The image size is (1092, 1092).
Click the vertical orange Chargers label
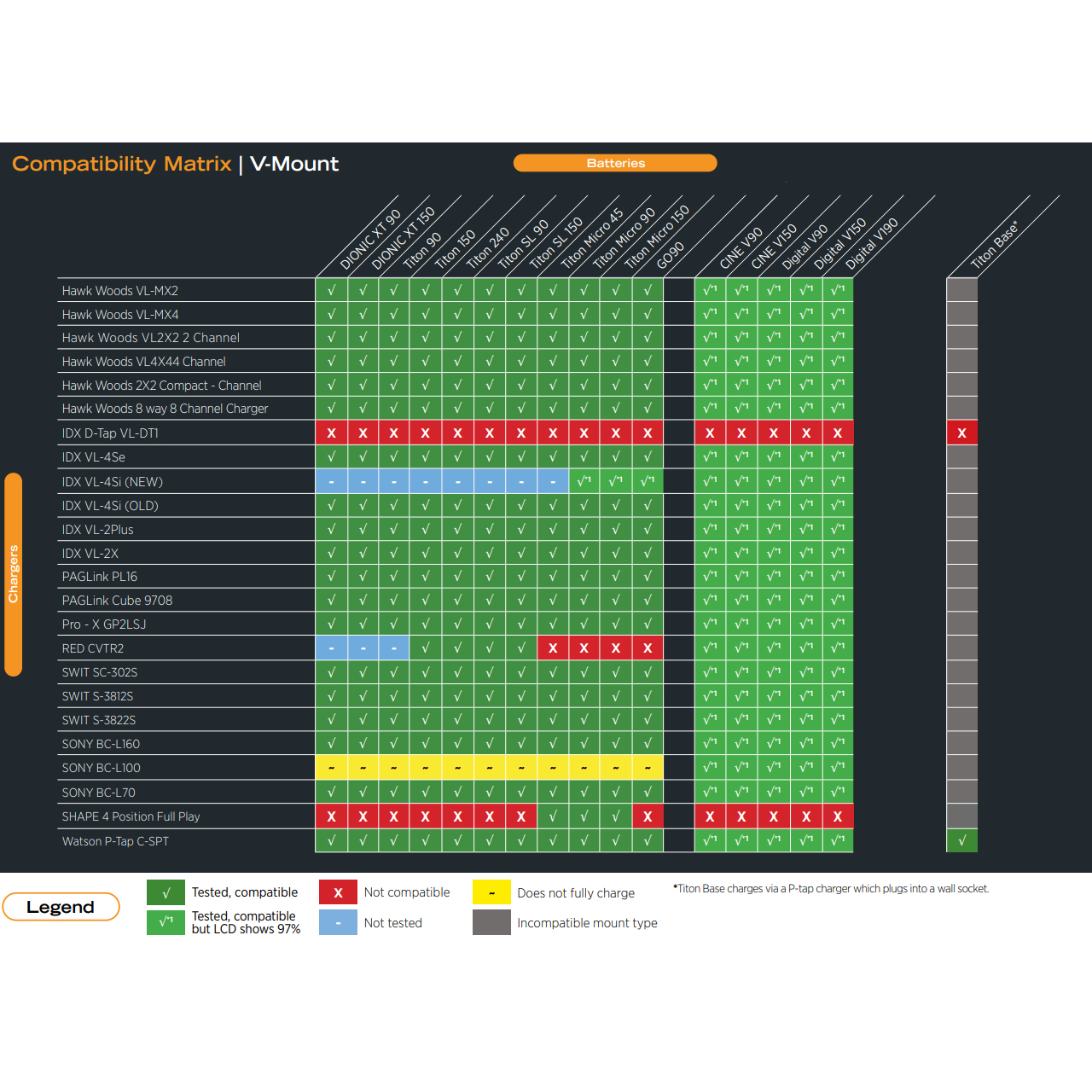[x=13, y=574]
